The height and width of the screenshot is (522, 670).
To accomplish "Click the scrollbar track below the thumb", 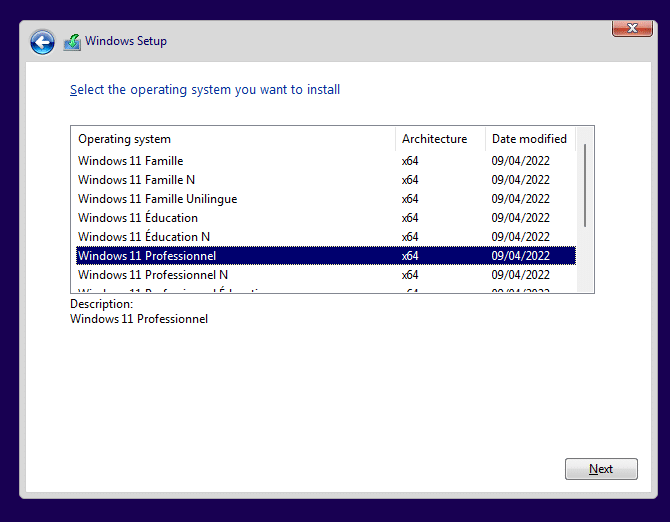I will 585,260.
